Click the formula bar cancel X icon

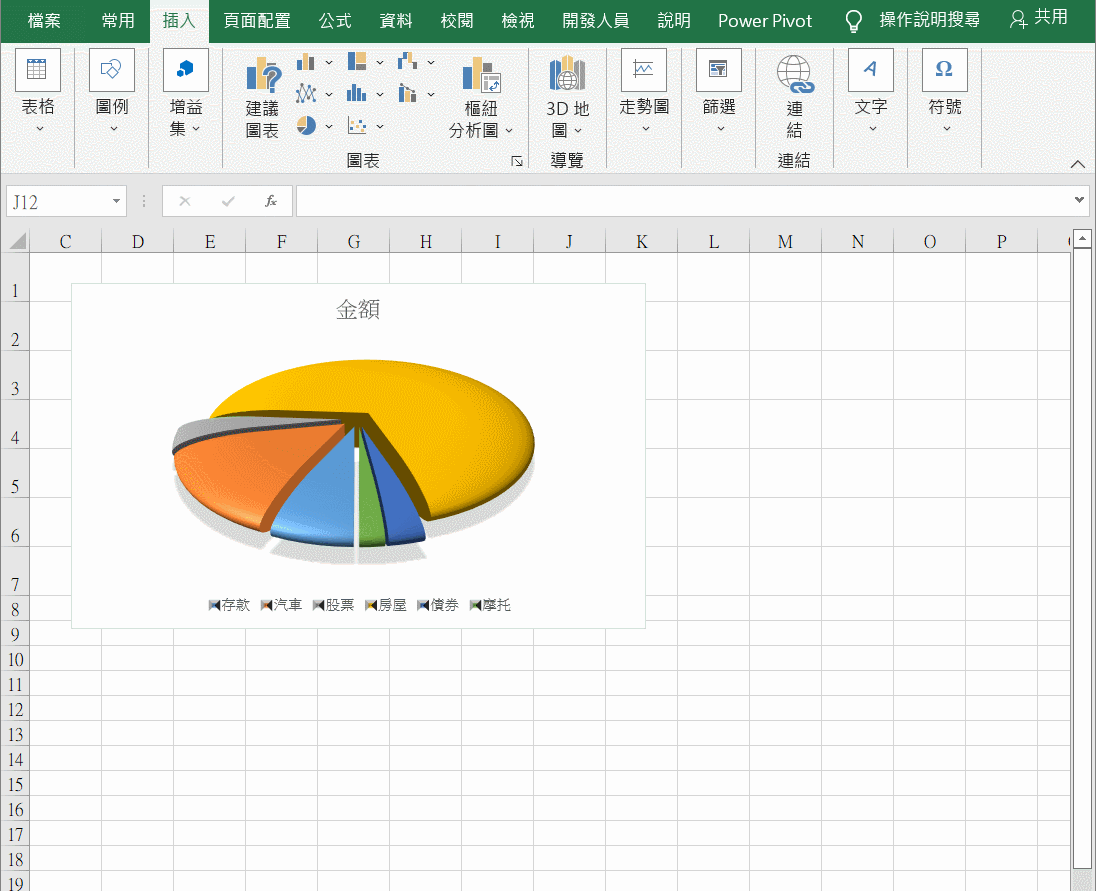tap(185, 201)
